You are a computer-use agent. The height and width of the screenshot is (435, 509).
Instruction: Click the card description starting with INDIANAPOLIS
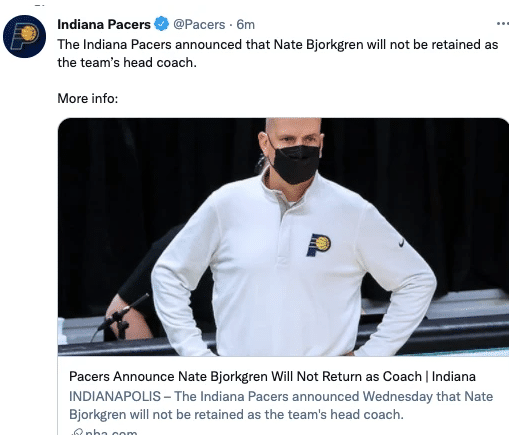(x=281, y=405)
